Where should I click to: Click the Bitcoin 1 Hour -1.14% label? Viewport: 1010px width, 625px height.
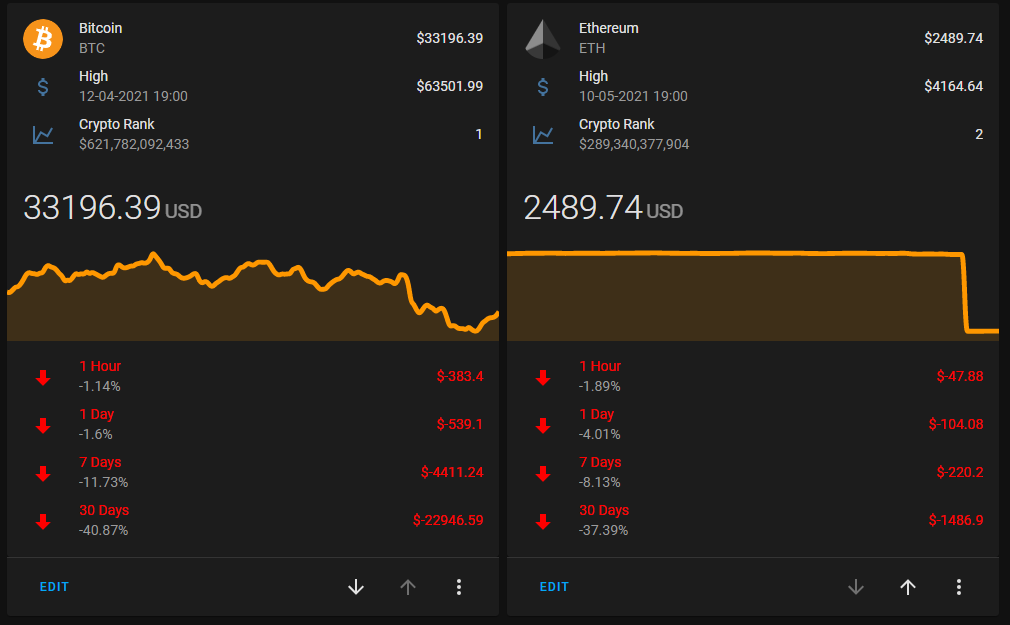coord(100,376)
